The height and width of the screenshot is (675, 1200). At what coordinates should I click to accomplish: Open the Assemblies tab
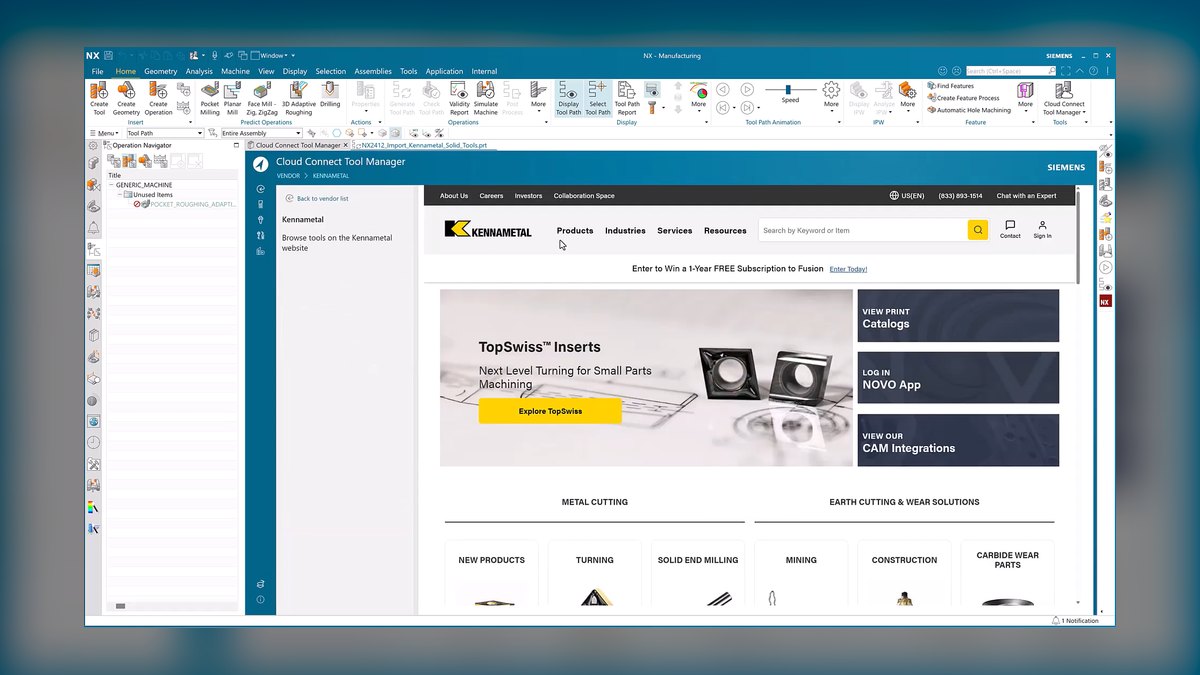[x=373, y=71]
